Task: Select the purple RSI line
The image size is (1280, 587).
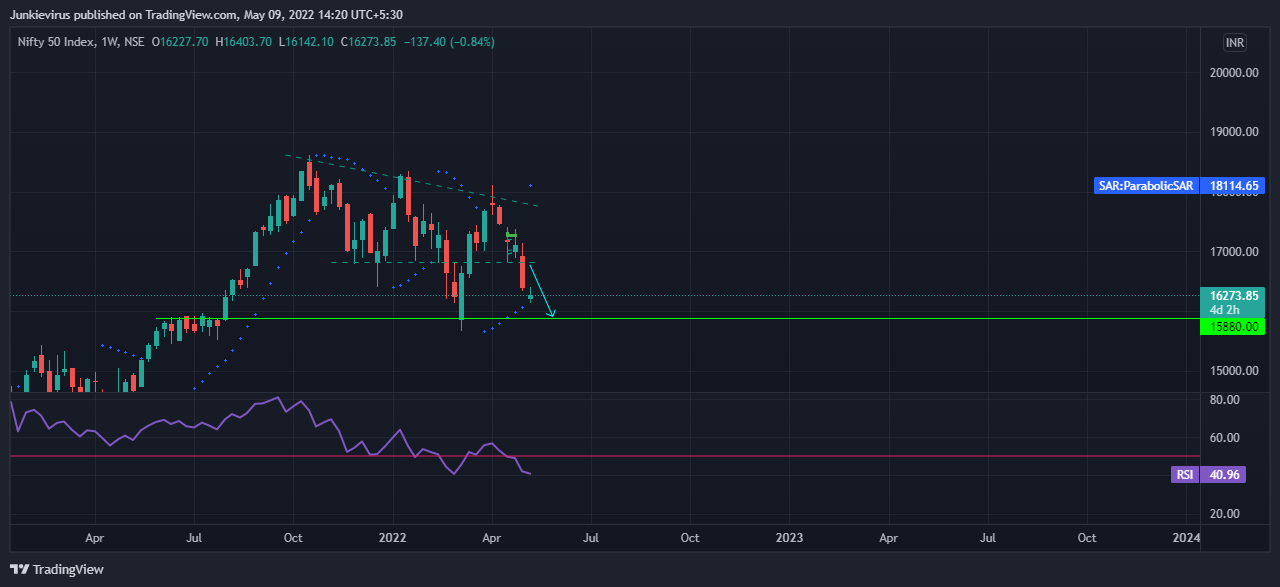Action: pos(270,434)
